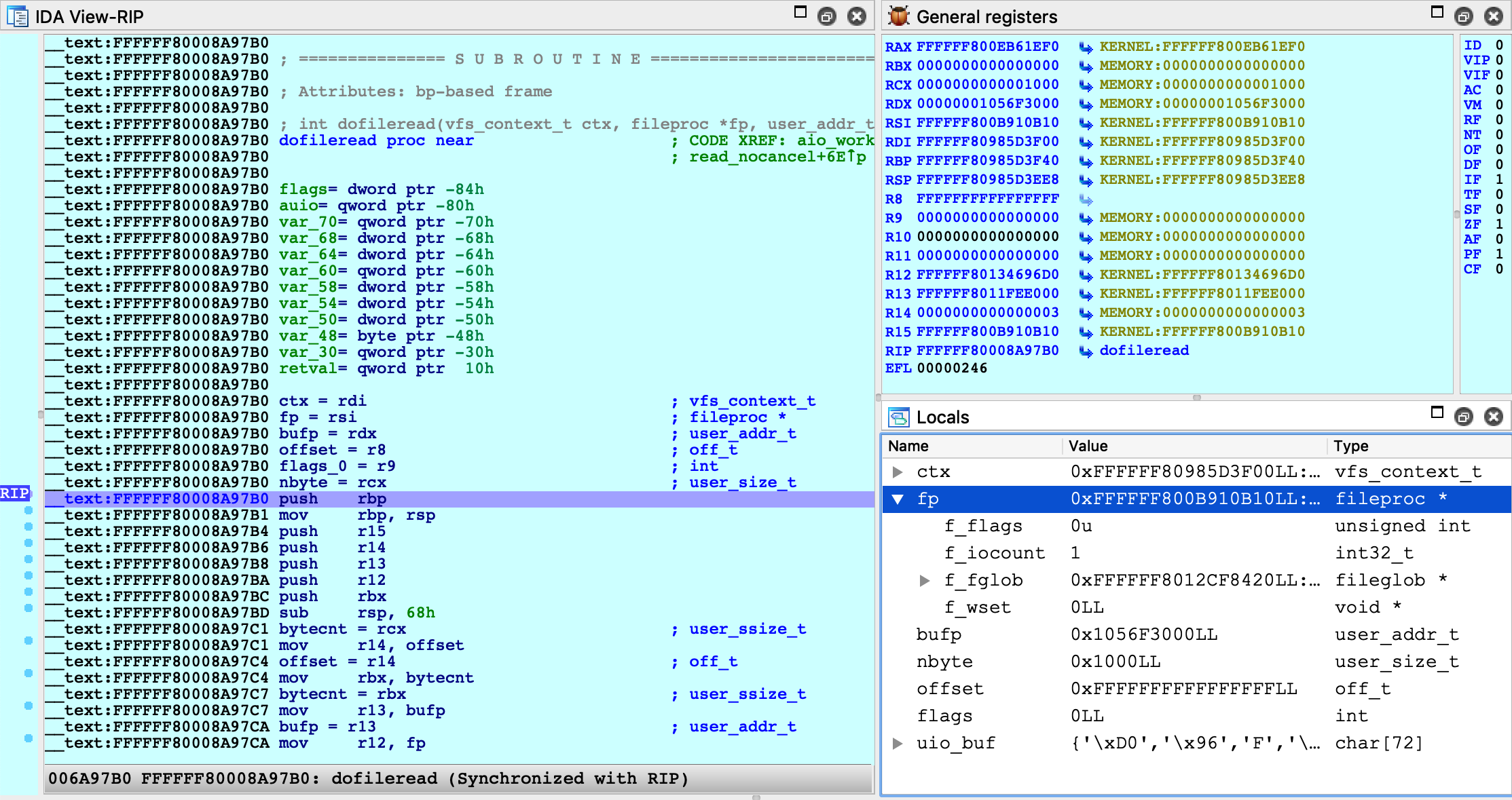Expand the f_fglob struct member
Viewport: 1512px width, 800px height.
[x=925, y=580]
